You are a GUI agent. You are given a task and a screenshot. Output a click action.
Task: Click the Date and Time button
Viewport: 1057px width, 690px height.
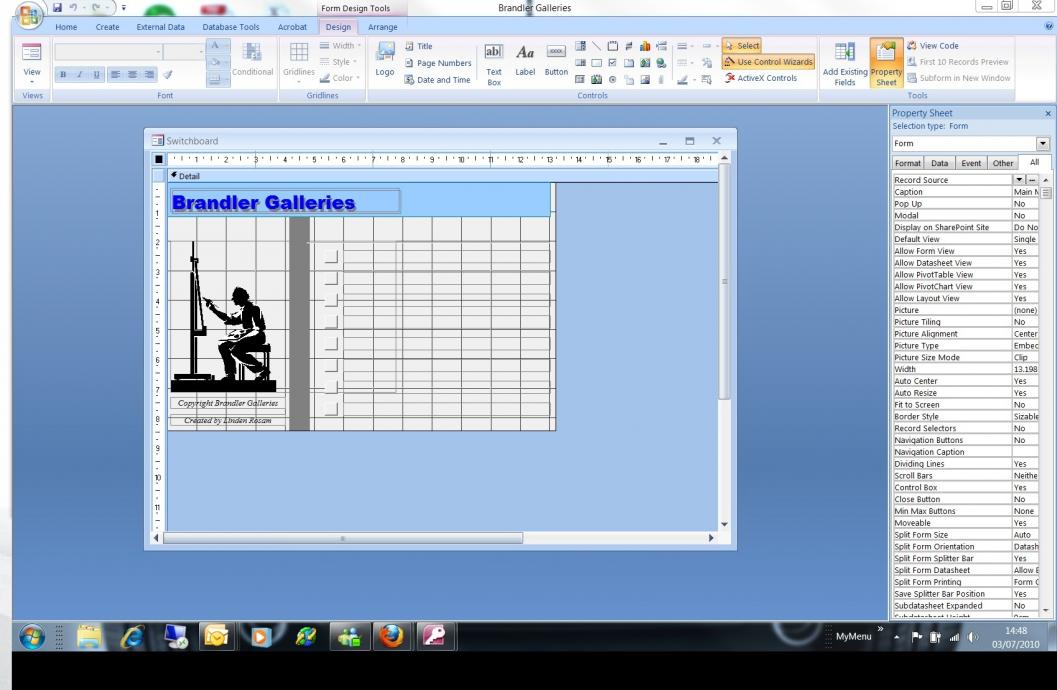point(437,80)
